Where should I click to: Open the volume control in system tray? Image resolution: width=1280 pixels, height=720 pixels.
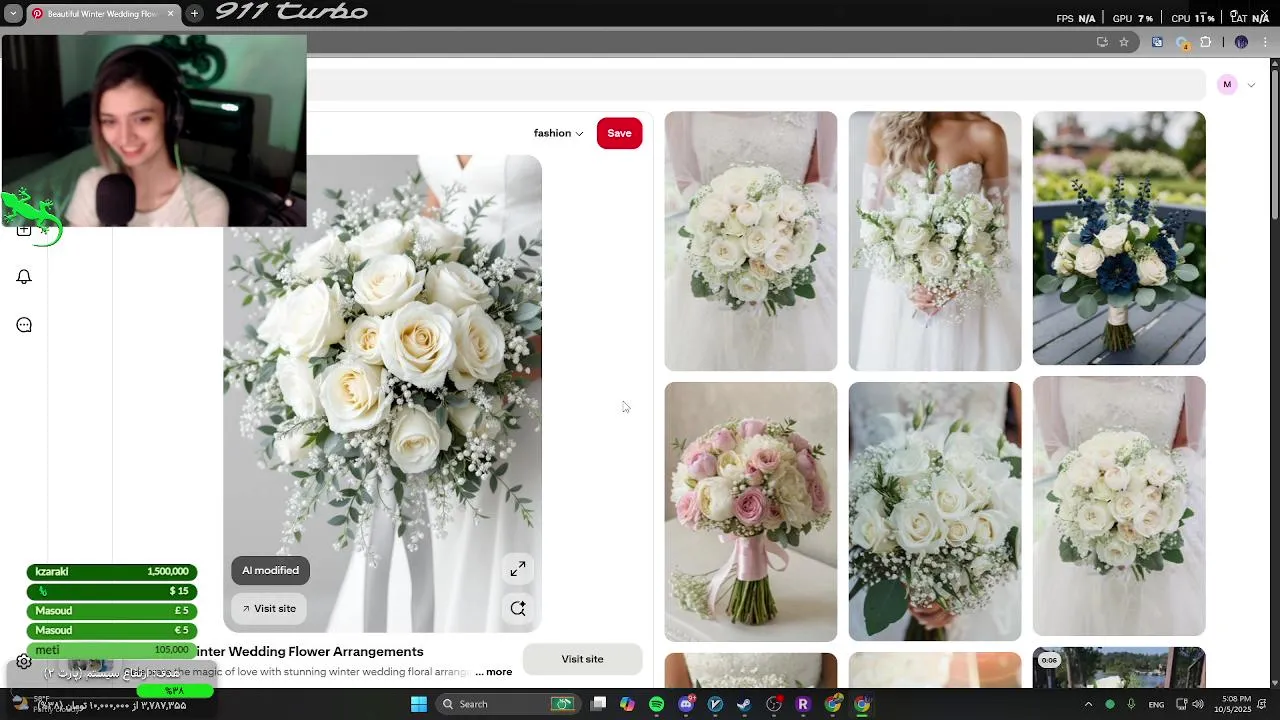[x=1198, y=704]
